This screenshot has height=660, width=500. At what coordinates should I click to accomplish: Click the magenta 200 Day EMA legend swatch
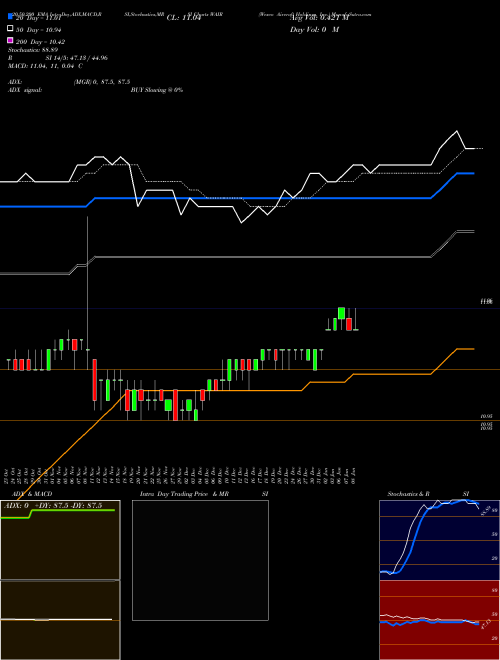11,40
